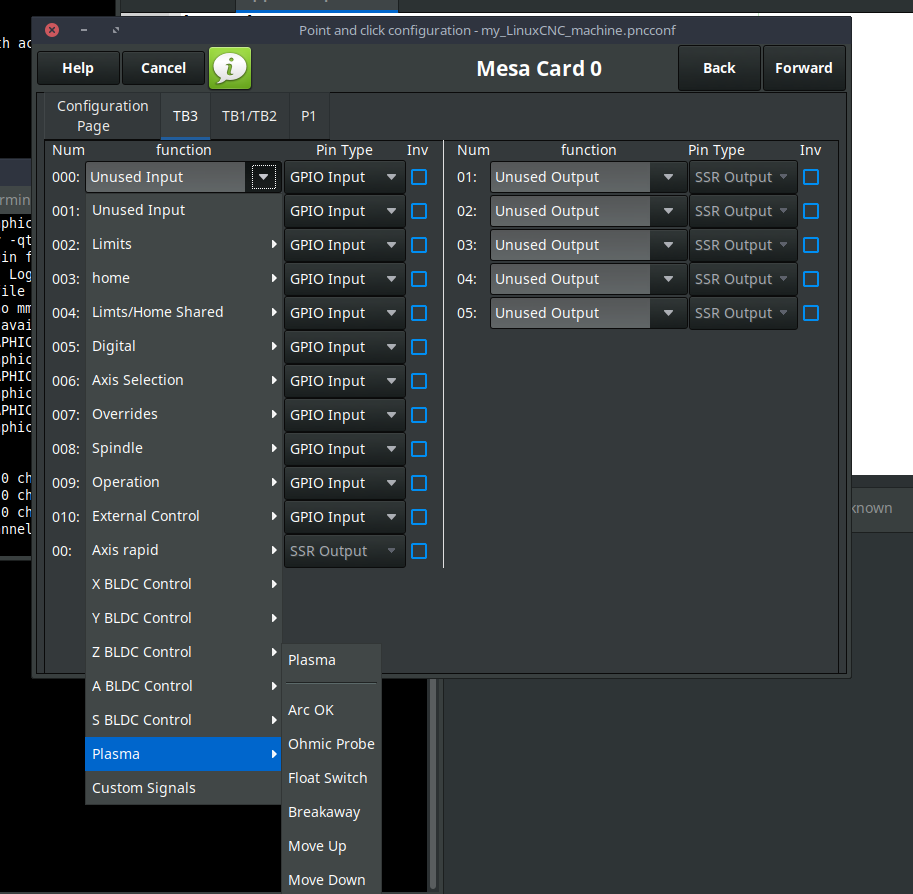The height and width of the screenshot is (894, 913).
Task: Select Arc OK from Plasma submenu
Action: click(x=331, y=711)
